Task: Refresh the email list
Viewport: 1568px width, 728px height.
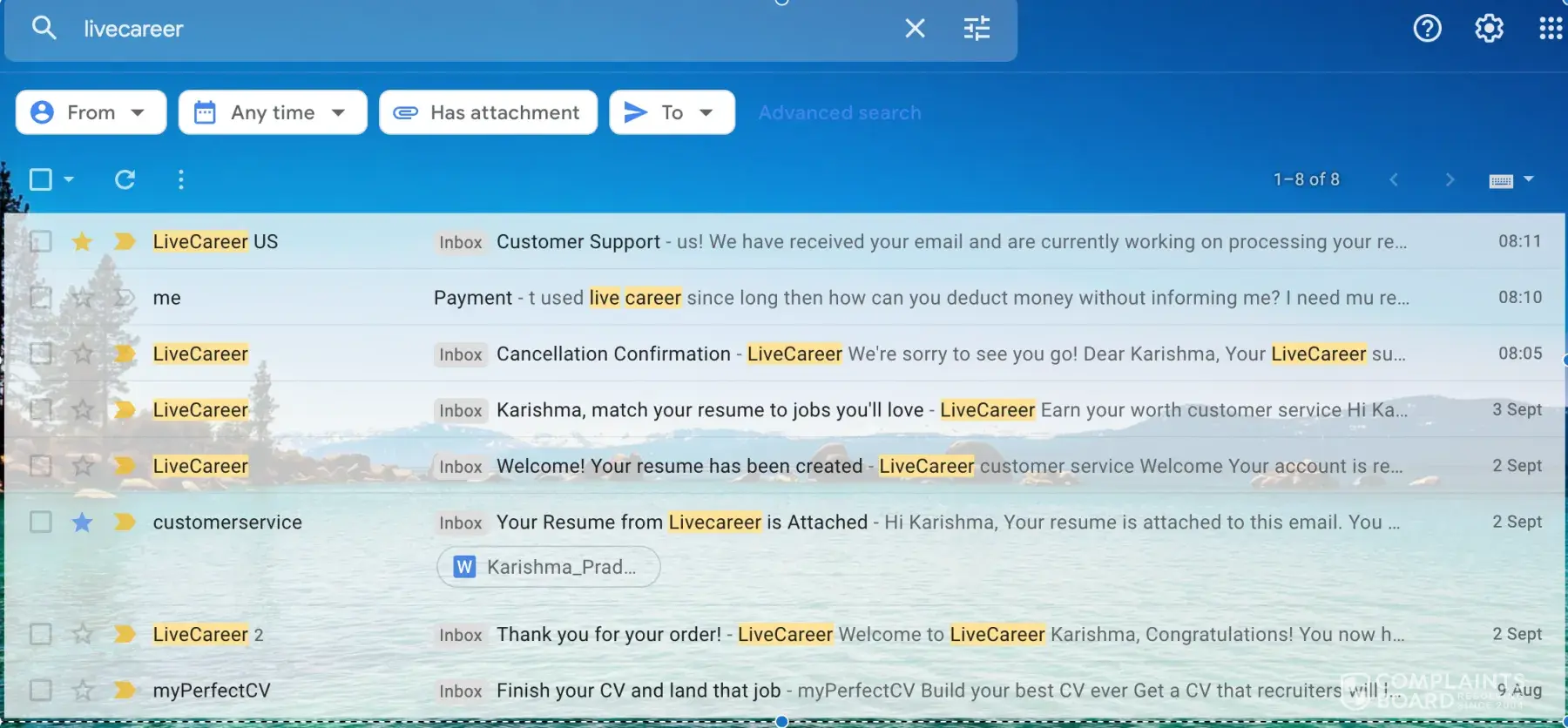Action: [125, 179]
